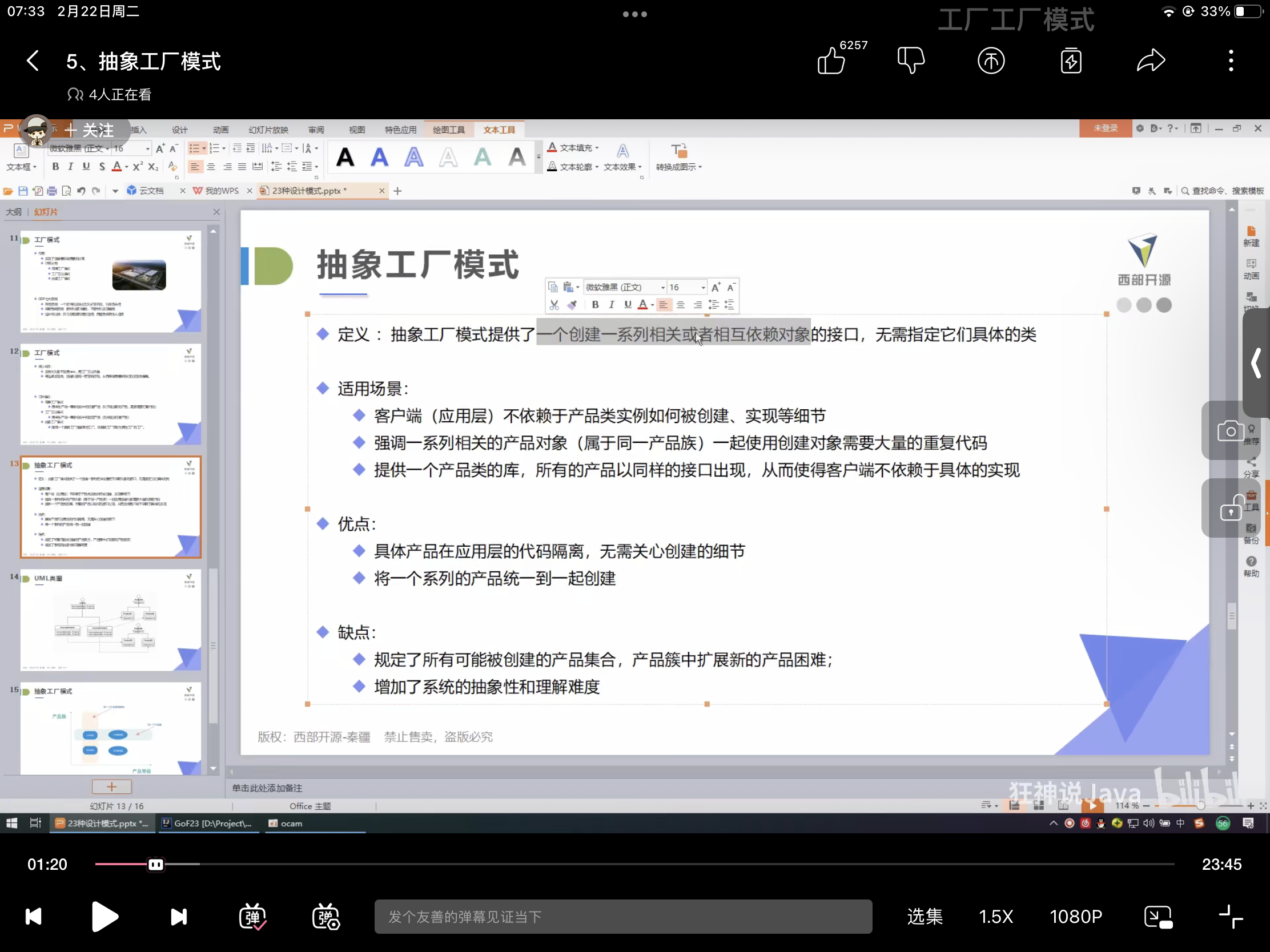Toggle bold in the ribbon

[55, 167]
